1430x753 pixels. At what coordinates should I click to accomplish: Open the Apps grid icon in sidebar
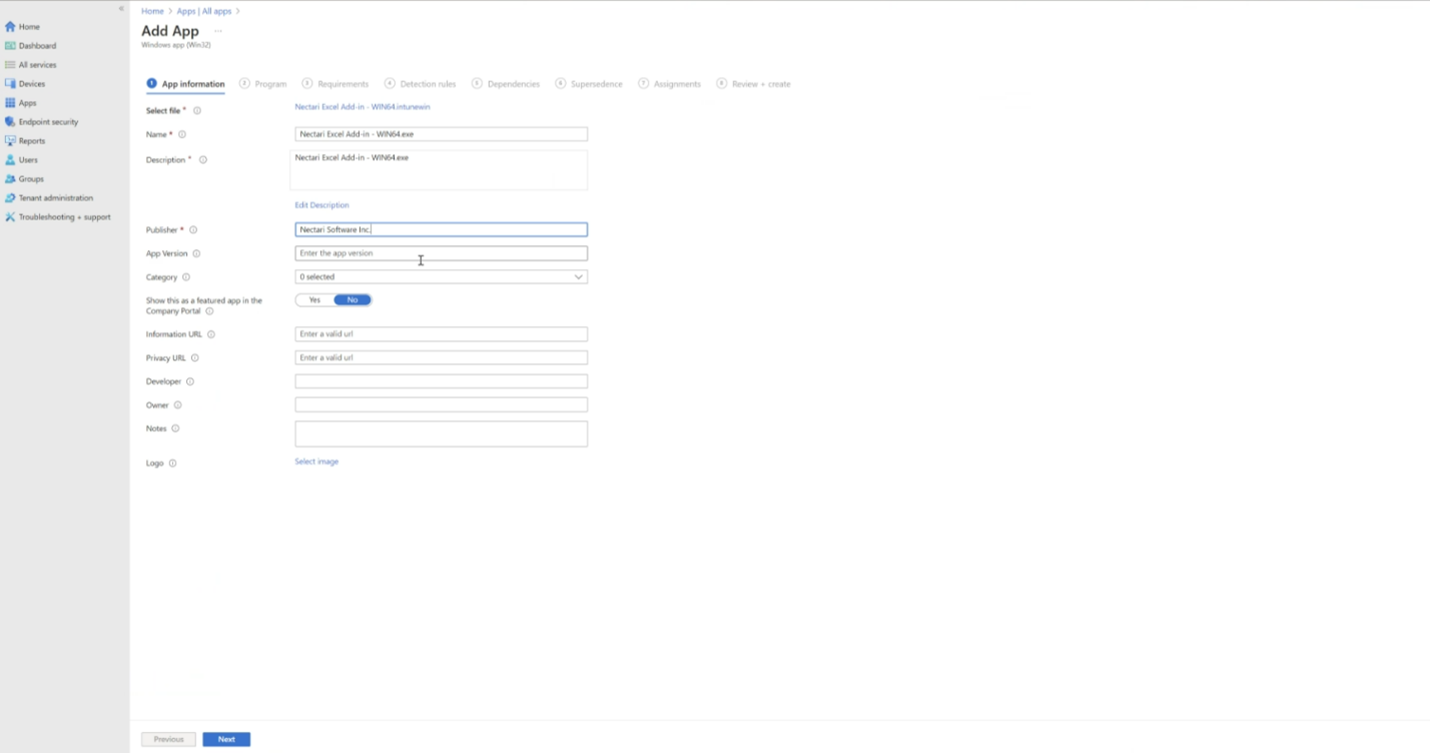(10, 103)
